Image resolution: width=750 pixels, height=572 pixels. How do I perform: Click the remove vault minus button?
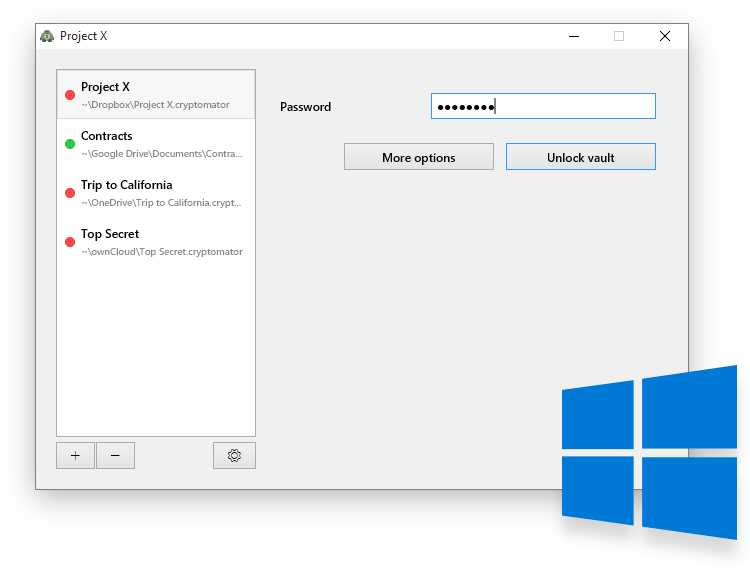click(115, 455)
